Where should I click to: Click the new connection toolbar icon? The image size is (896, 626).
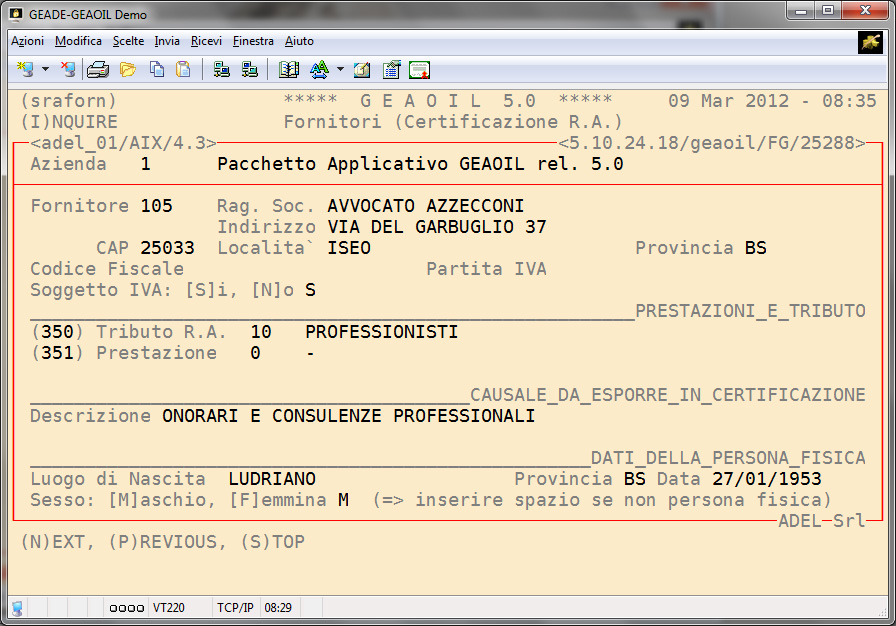point(25,69)
